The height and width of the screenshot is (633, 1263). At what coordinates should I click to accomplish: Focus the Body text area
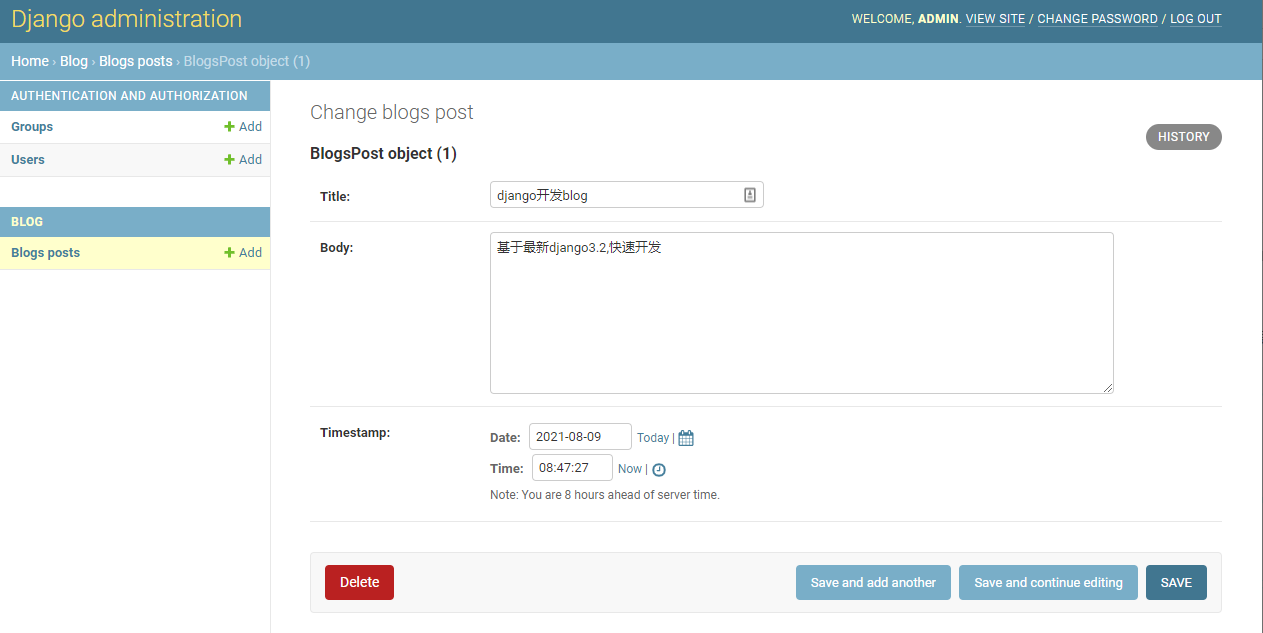[802, 313]
